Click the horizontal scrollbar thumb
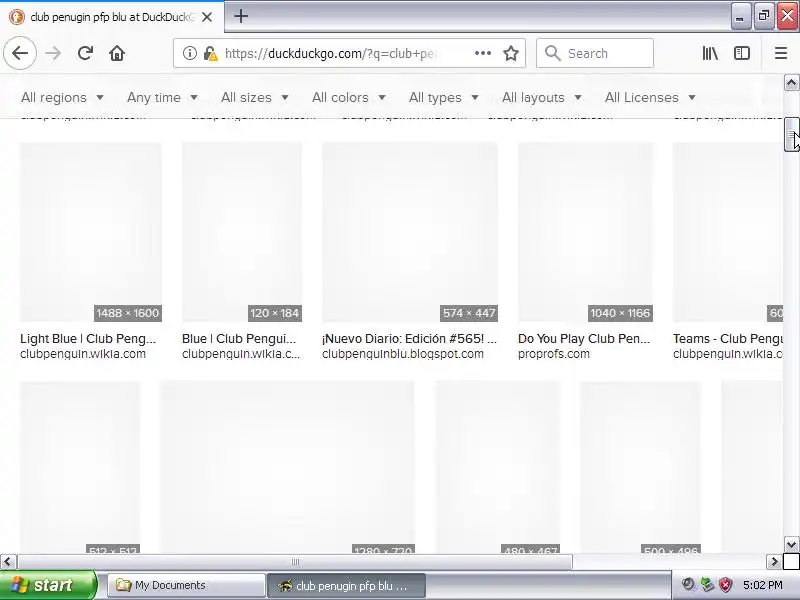This screenshot has height=600, width=800. [x=295, y=562]
